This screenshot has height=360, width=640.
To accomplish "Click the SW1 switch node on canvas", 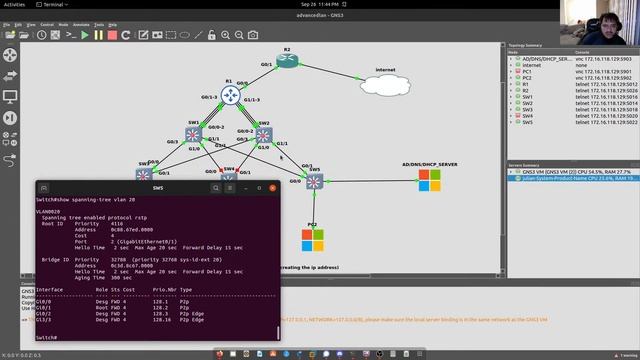I will tap(193, 135).
